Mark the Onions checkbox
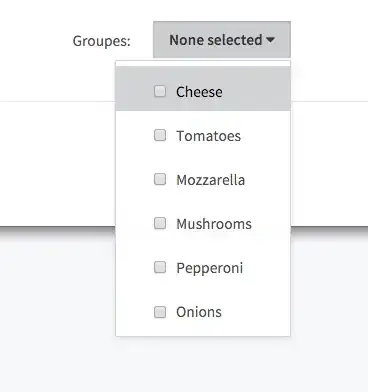This screenshot has height=392, width=368. point(160,312)
